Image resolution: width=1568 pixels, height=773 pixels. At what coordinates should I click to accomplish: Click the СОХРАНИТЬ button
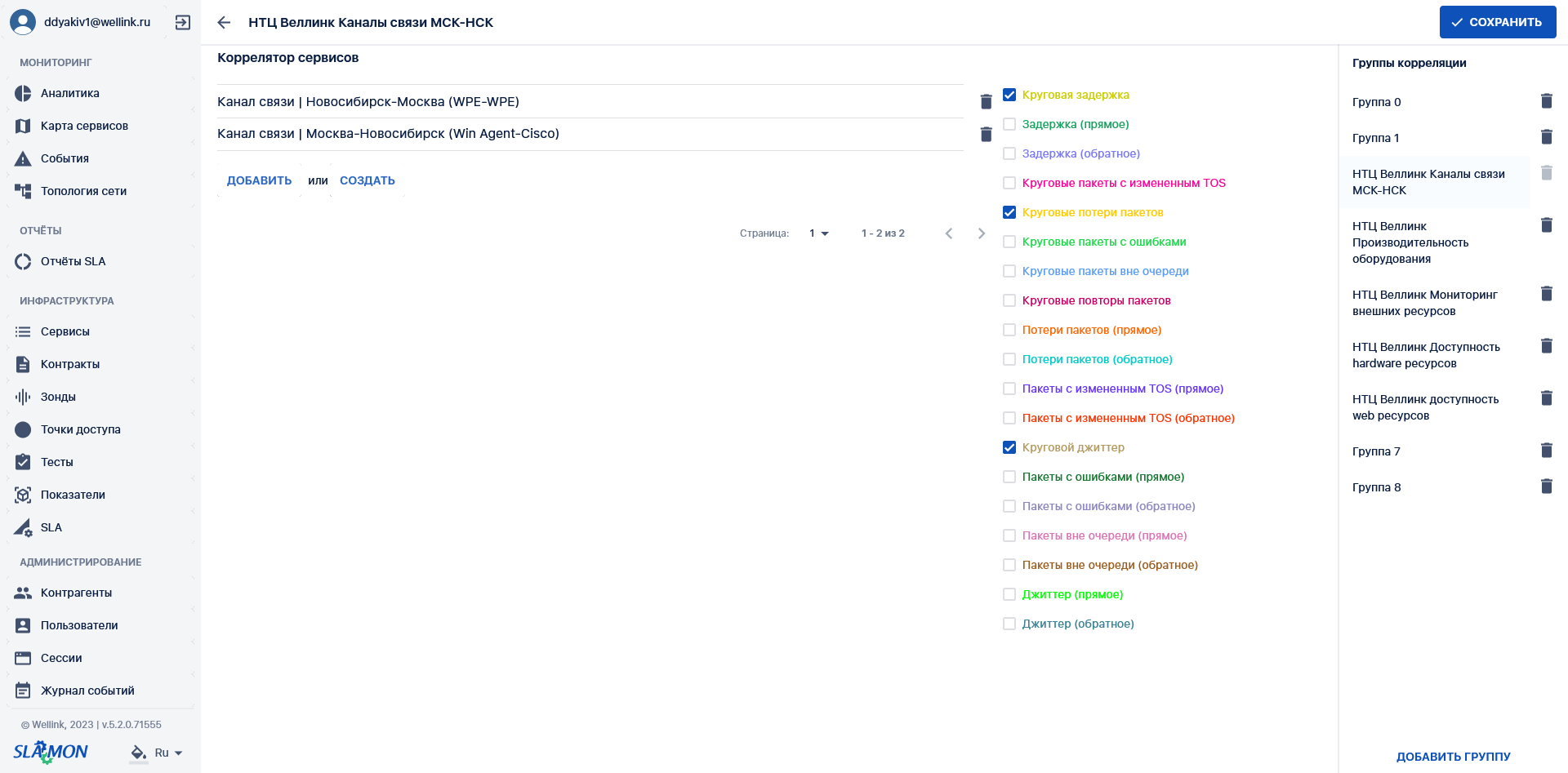1497,22
